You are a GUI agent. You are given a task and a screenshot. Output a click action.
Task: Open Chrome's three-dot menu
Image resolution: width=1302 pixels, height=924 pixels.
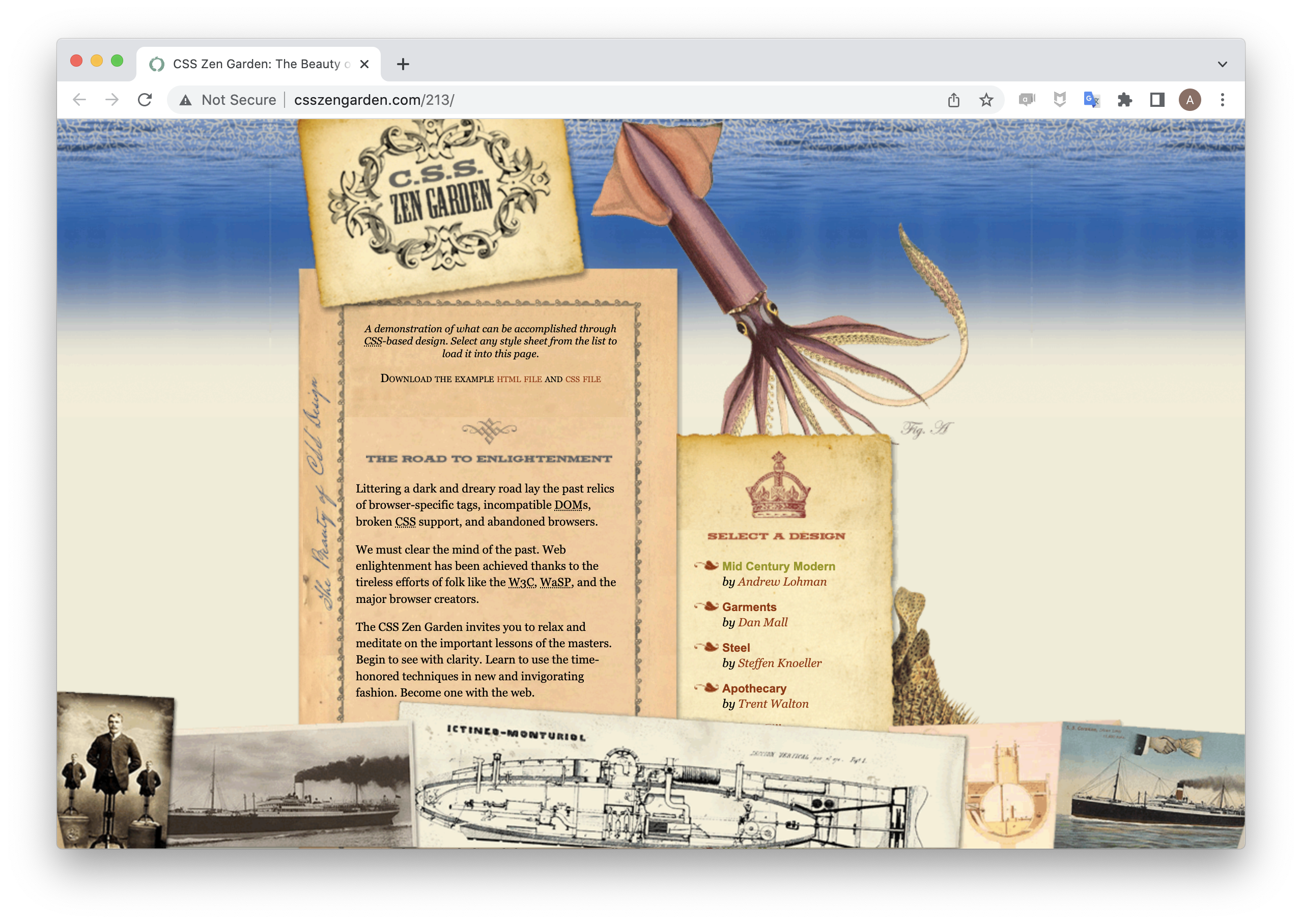1222,100
